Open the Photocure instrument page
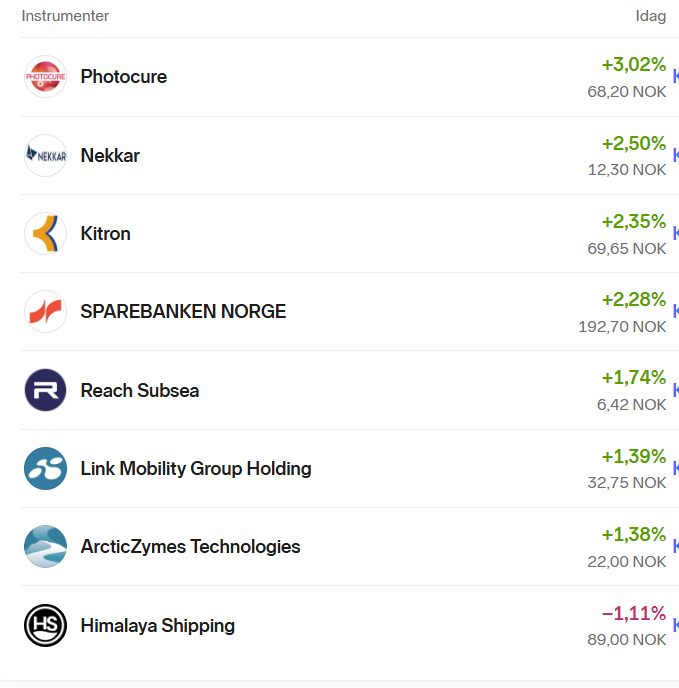 point(124,77)
